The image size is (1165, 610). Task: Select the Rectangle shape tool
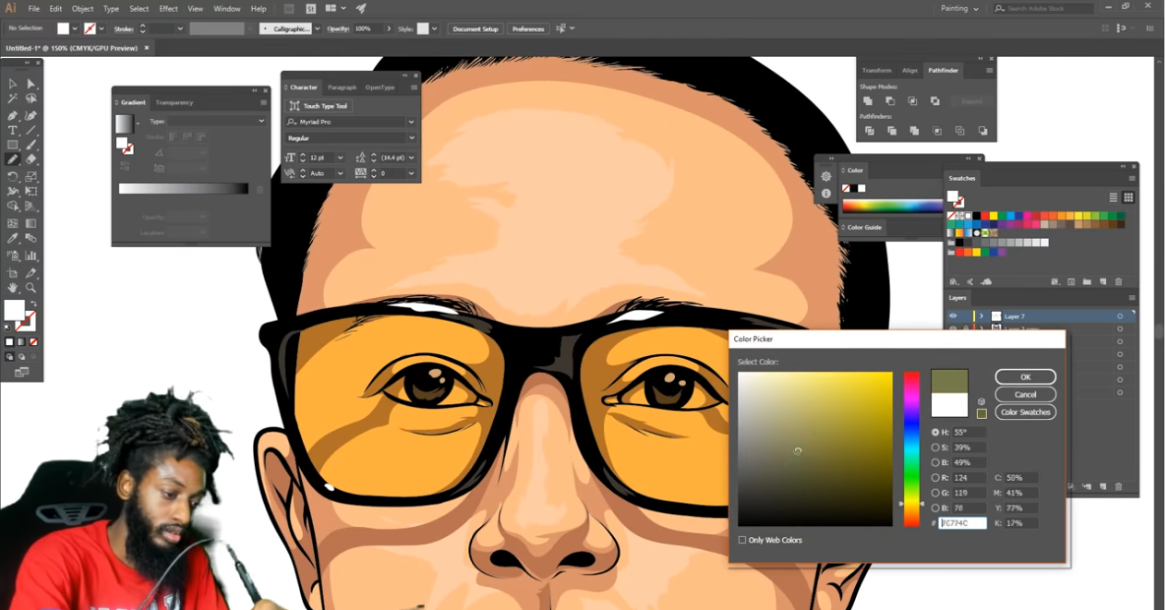[x=13, y=145]
